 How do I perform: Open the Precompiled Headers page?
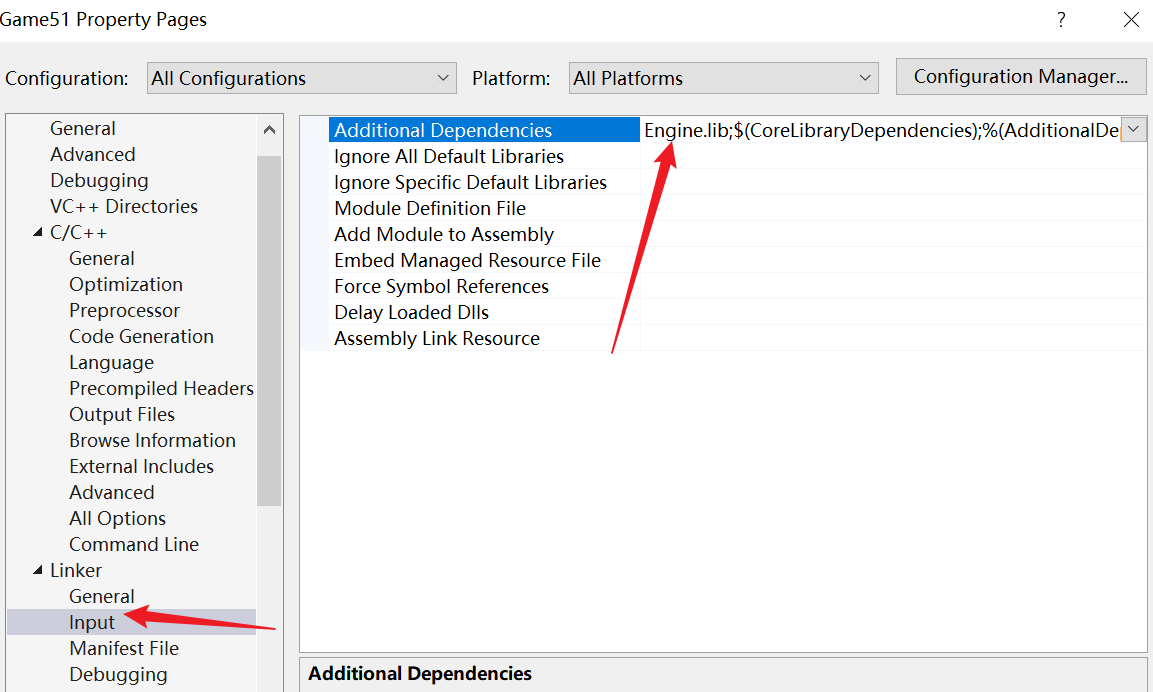pyautogui.click(x=161, y=388)
